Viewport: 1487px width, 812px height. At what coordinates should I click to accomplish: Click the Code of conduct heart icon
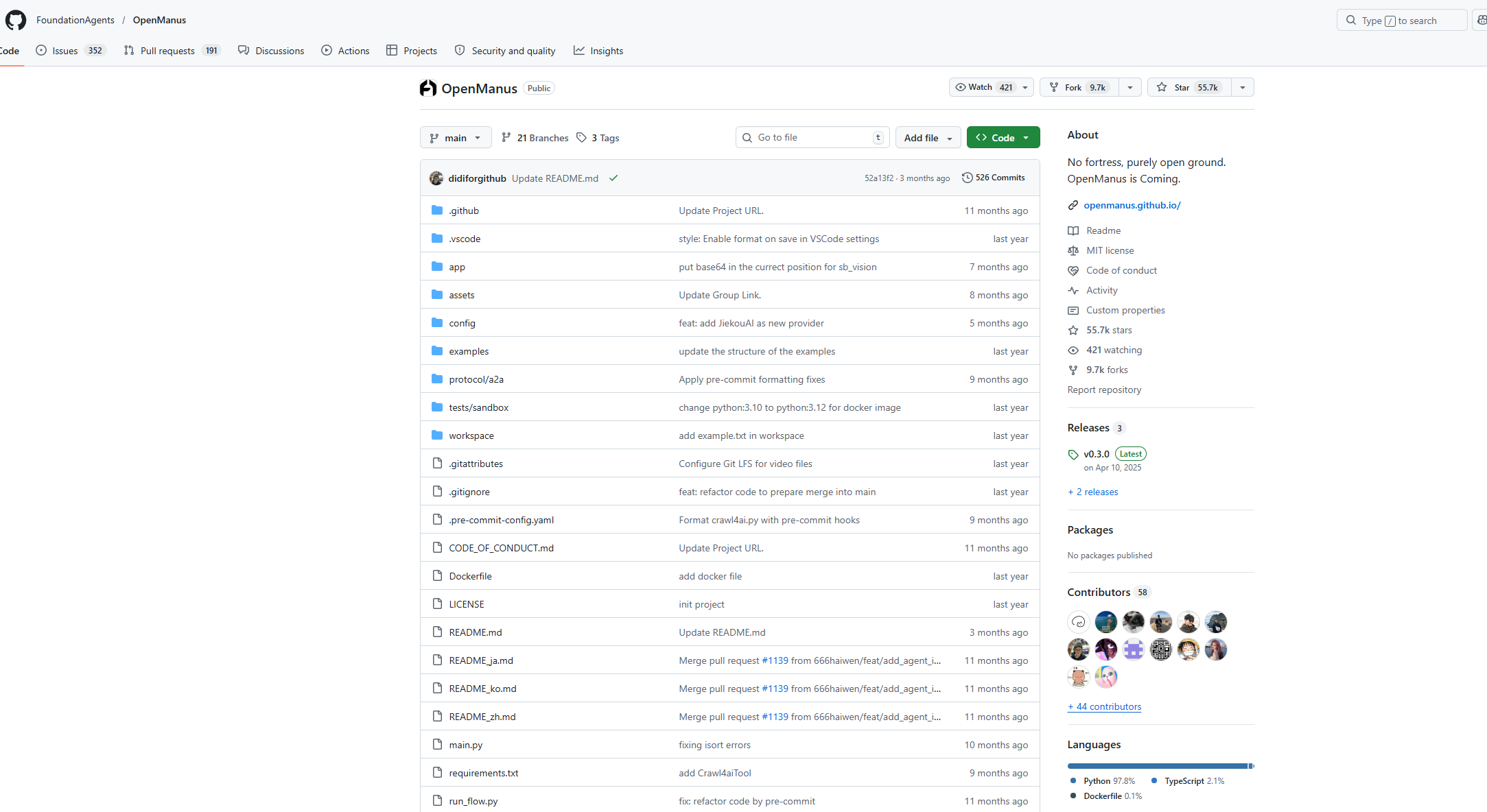point(1073,270)
